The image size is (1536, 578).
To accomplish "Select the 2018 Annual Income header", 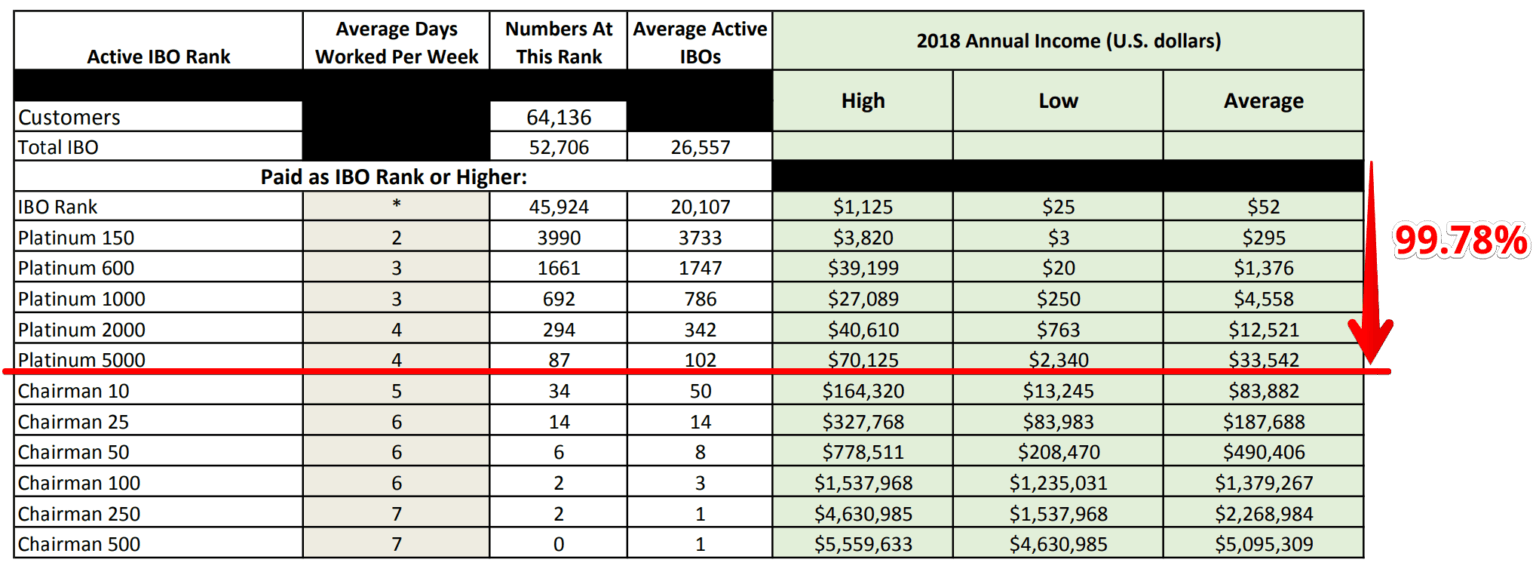I will point(1068,41).
